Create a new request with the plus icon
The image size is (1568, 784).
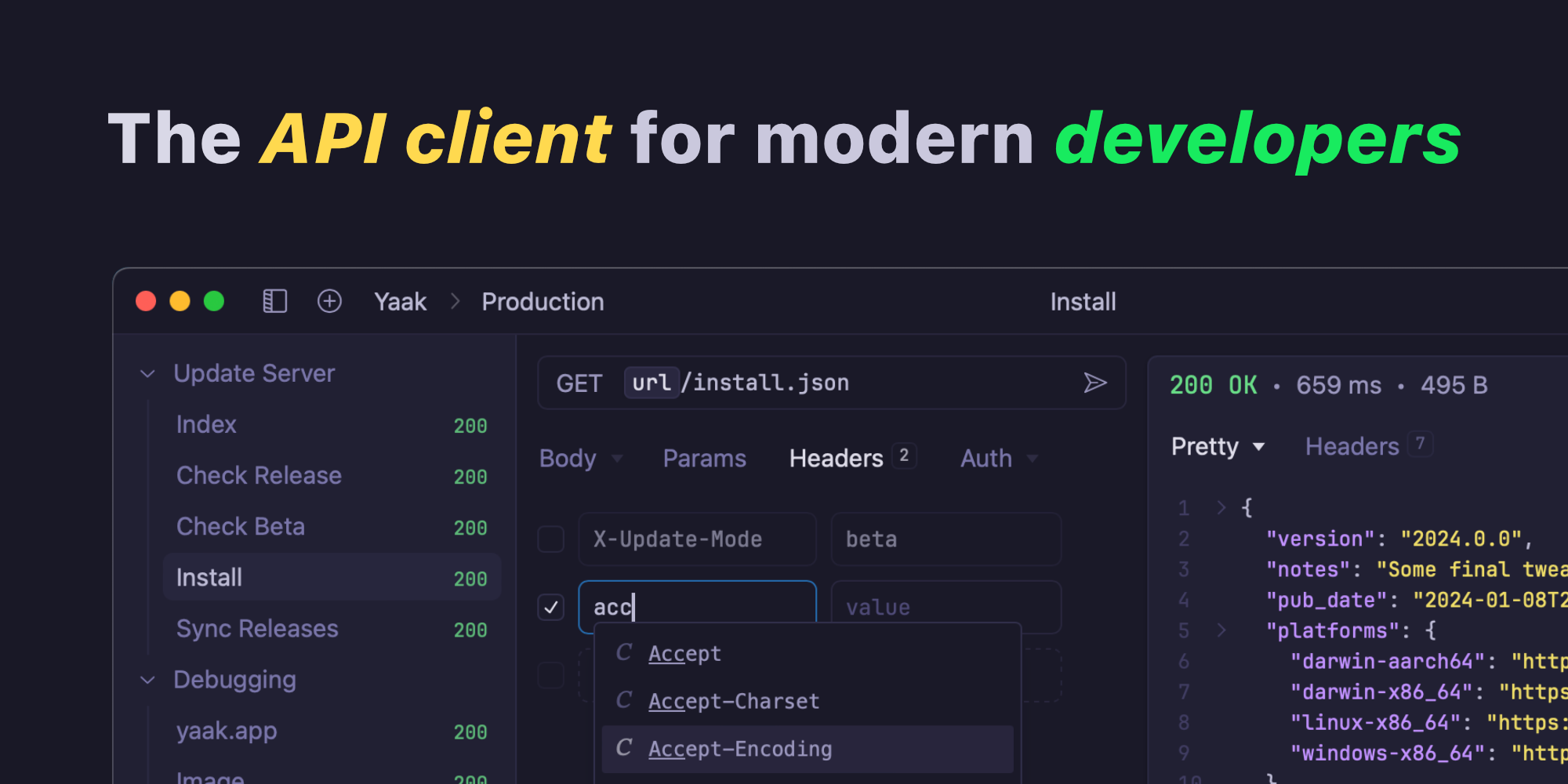[x=329, y=301]
